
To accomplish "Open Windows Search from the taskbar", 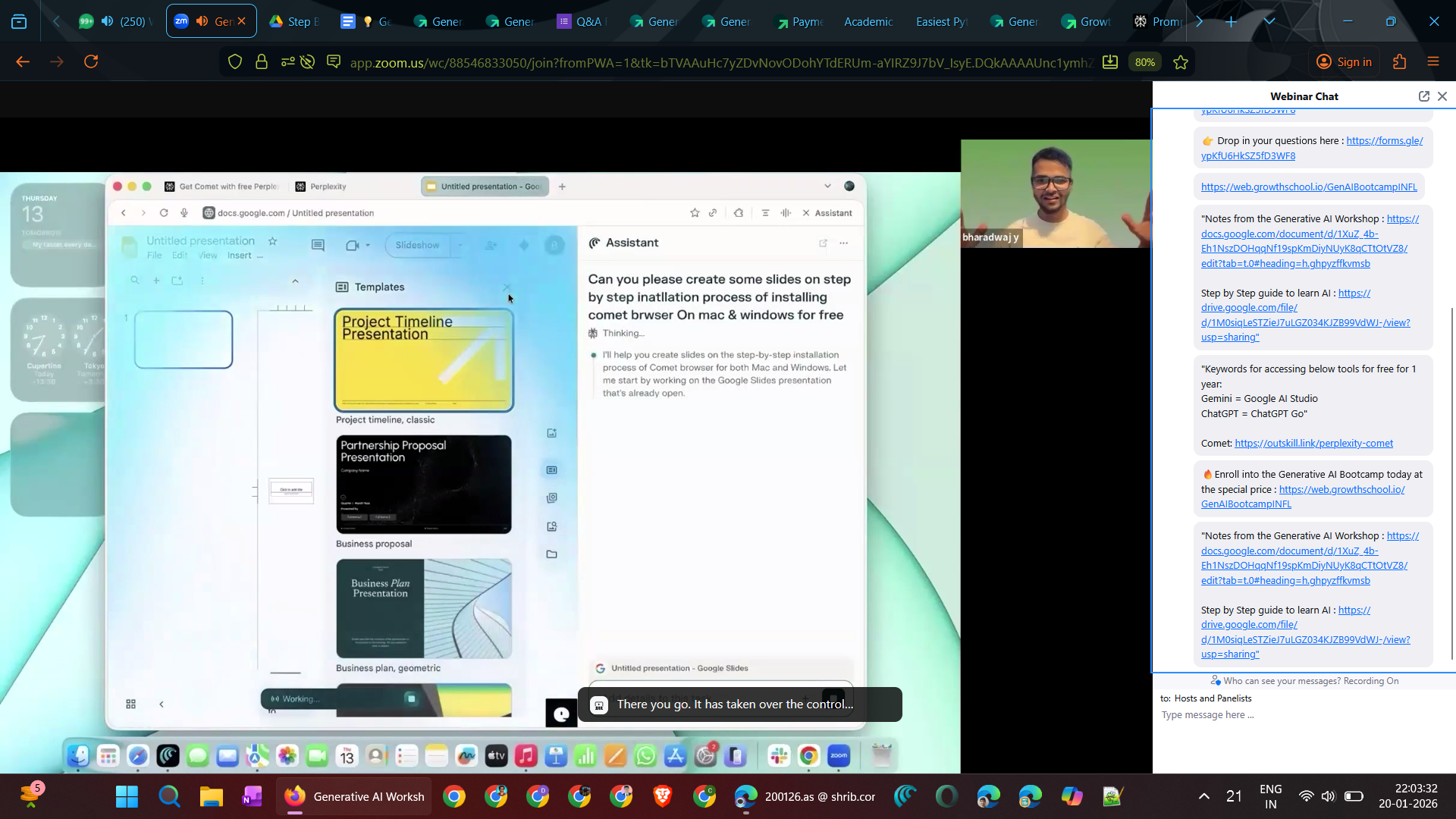I will pos(169,797).
